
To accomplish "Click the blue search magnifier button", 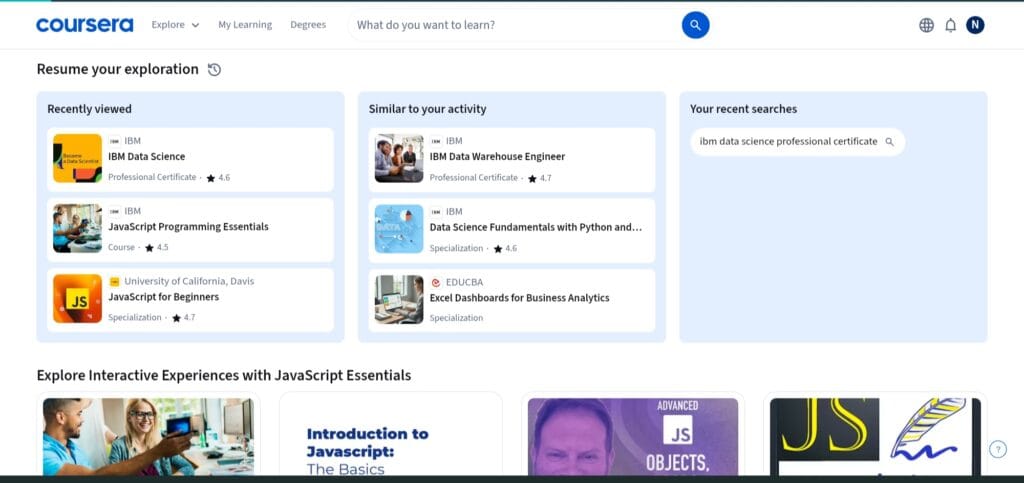I will pos(696,25).
